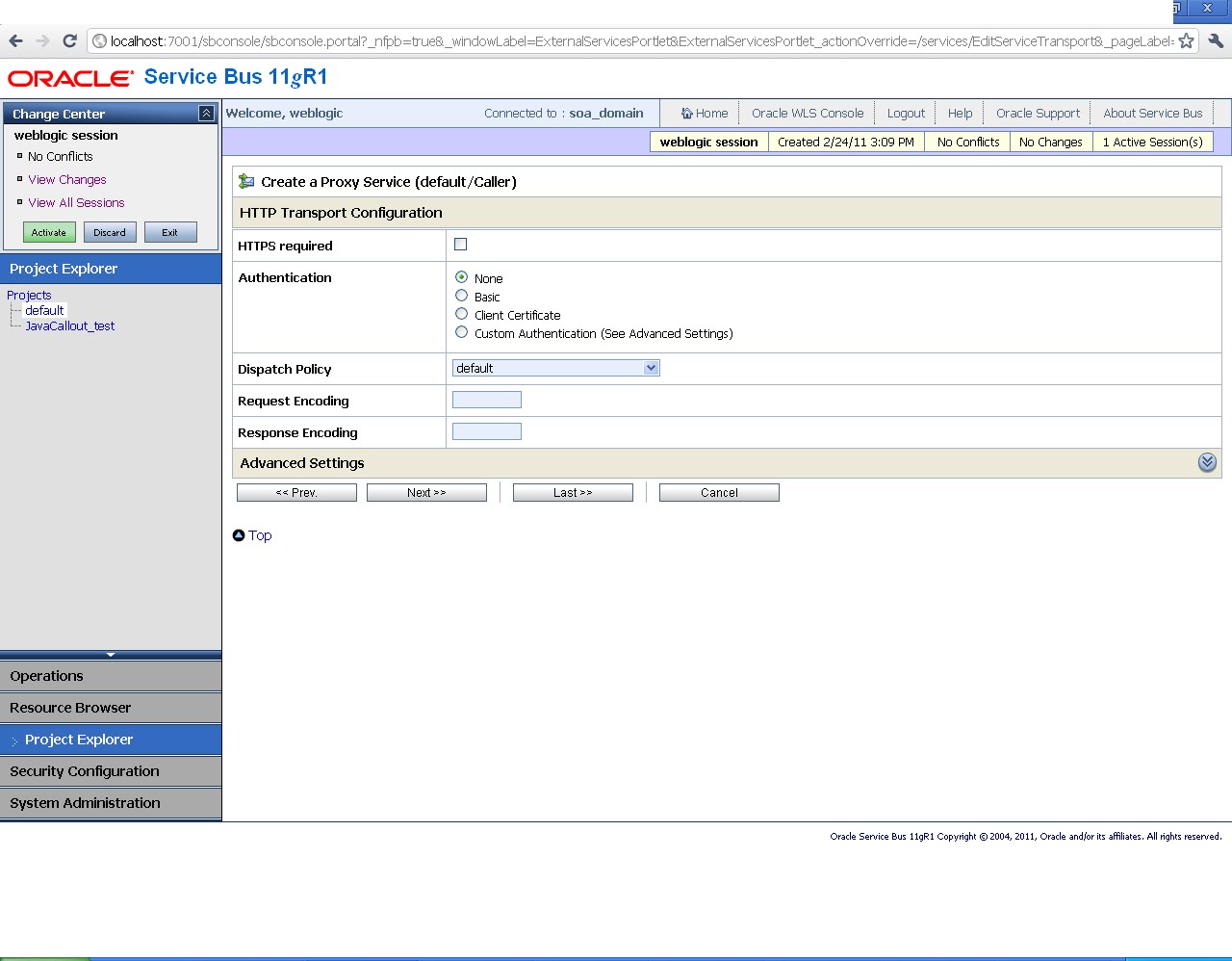Image resolution: width=1232 pixels, height=961 pixels.
Task: Click 1 Active Session(s) status
Action: tap(1152, 142)
